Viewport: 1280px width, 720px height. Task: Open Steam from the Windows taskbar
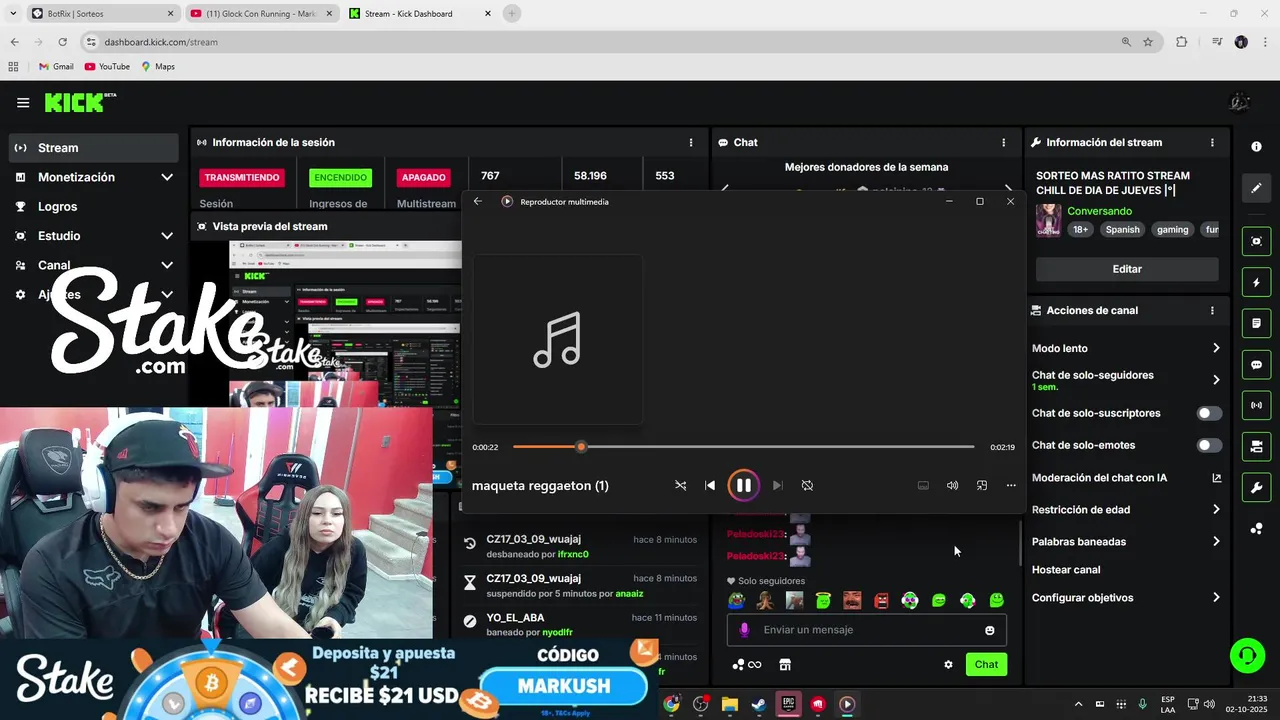(759, 704)
